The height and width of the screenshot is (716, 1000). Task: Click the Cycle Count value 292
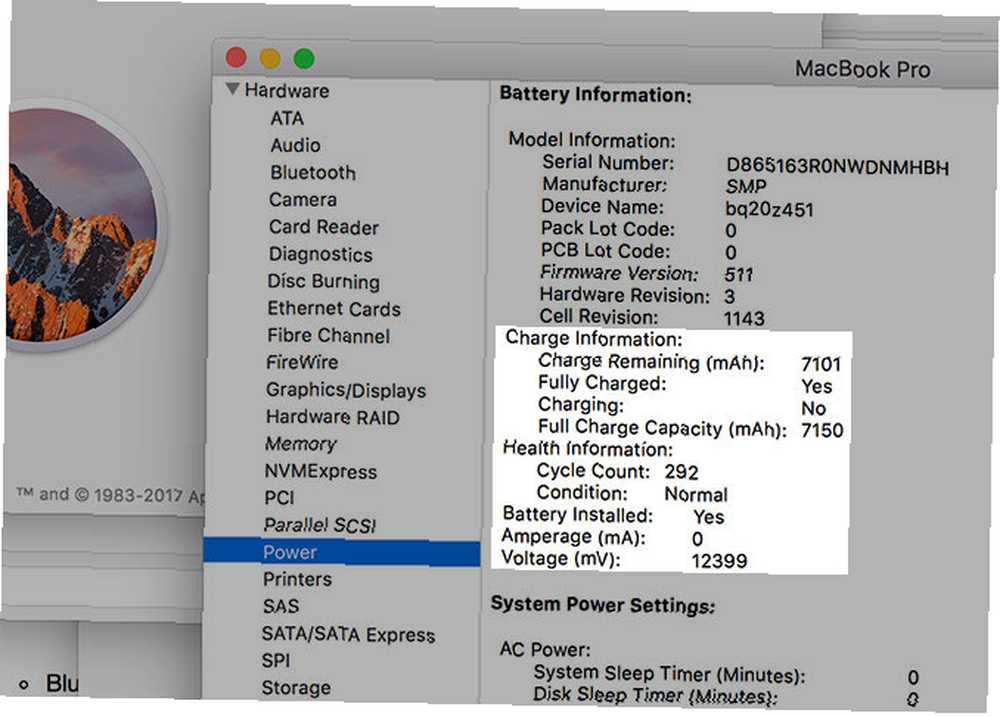tap(681, 472)
